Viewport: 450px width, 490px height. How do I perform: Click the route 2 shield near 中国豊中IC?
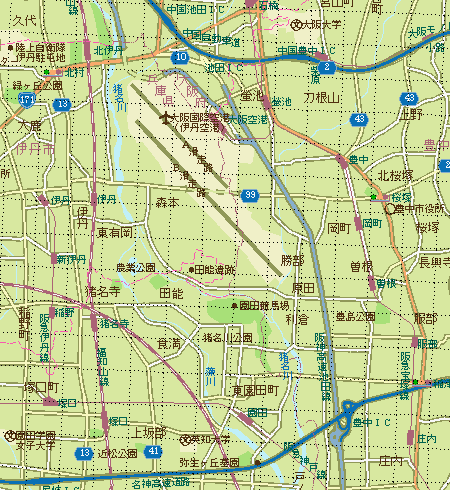tap(327, 67)
